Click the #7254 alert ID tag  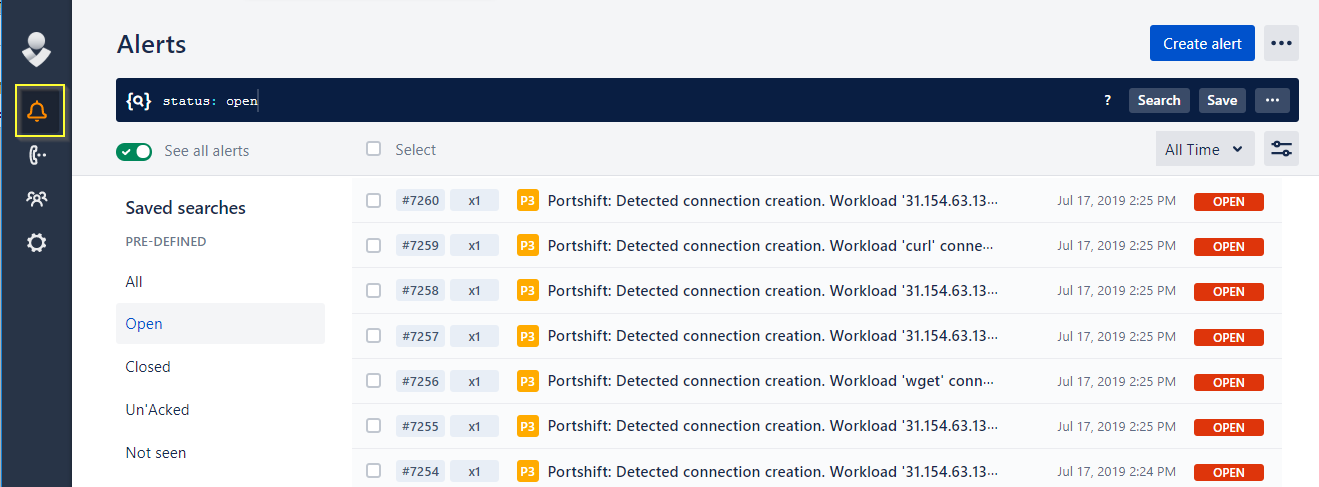pyautogui.click(x=420, y=471)
